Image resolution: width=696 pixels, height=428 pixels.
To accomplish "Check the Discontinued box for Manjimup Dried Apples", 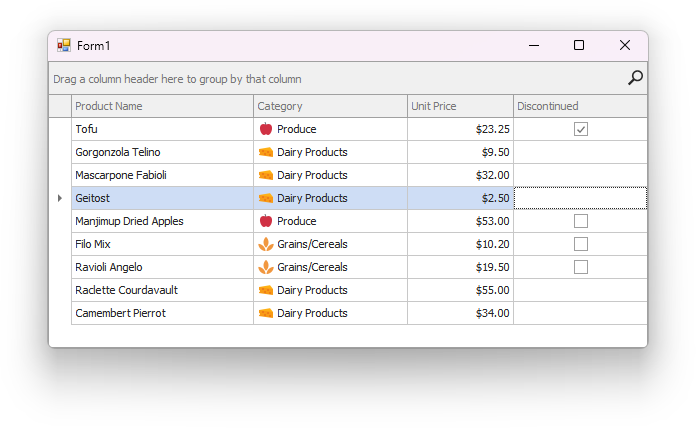I will [581, 221].
